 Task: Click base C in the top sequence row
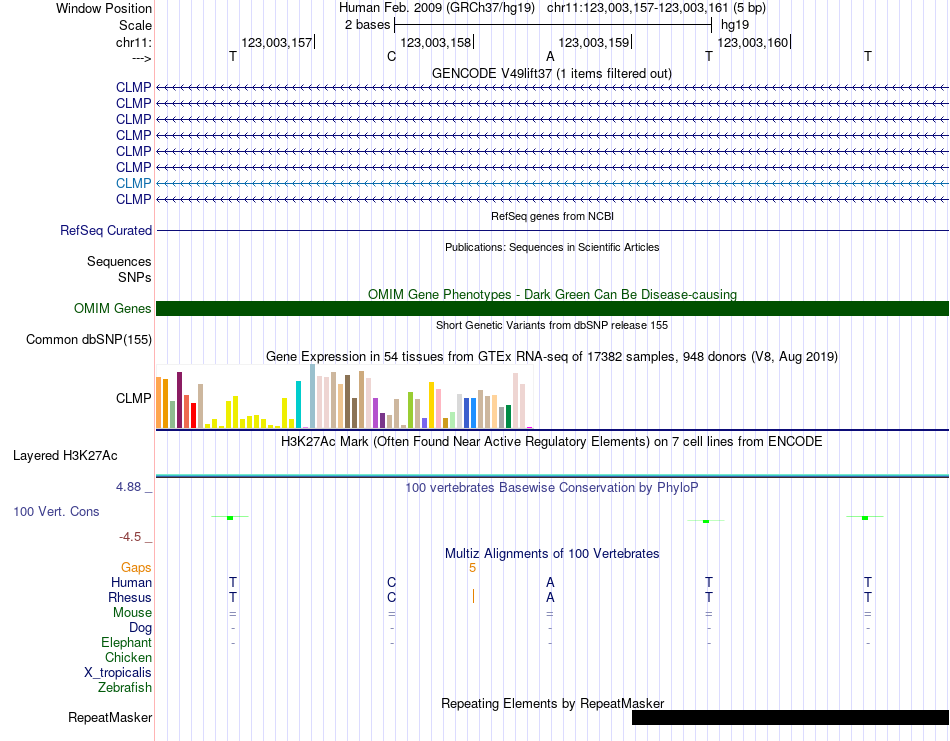click(391, 56)
